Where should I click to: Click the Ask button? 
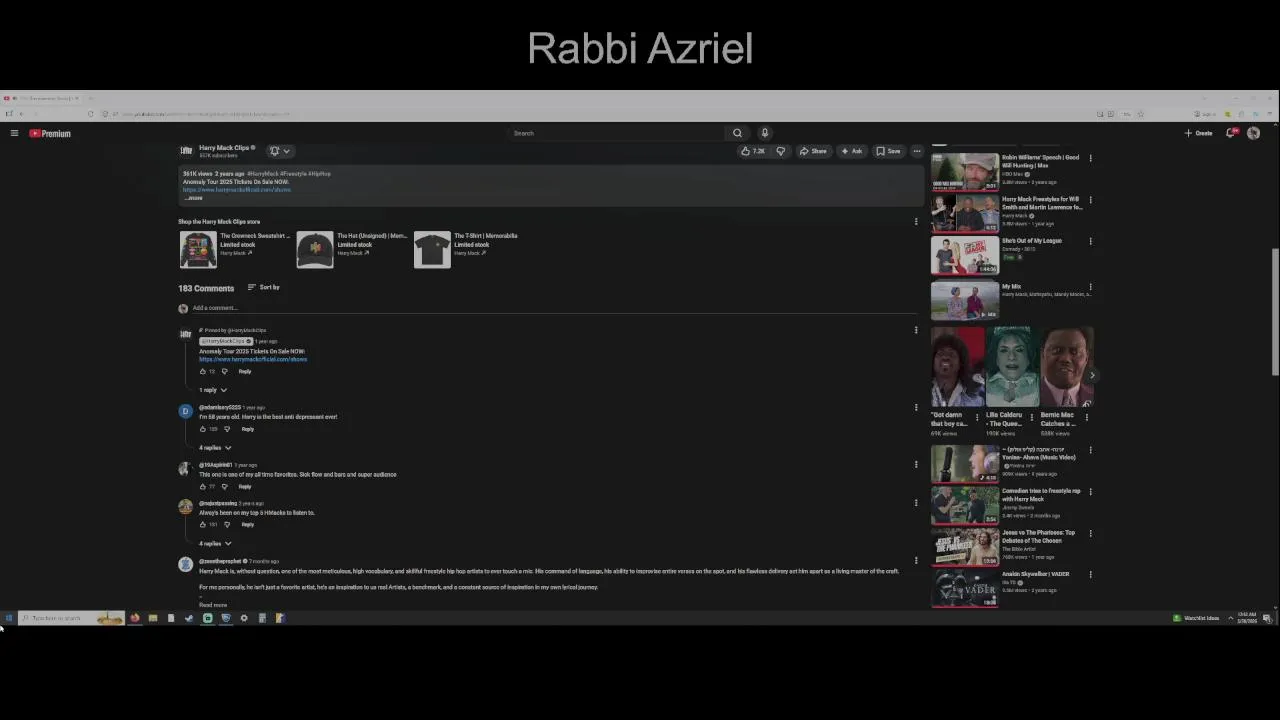point(851,151)
